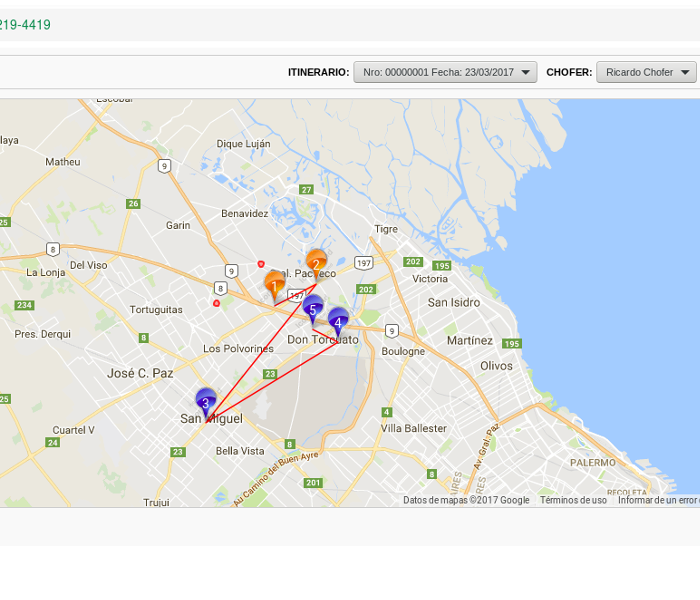This screenshot has width=700, height=600.
Task: Click orange map marker number 2
Action: (x=316, y=265)
